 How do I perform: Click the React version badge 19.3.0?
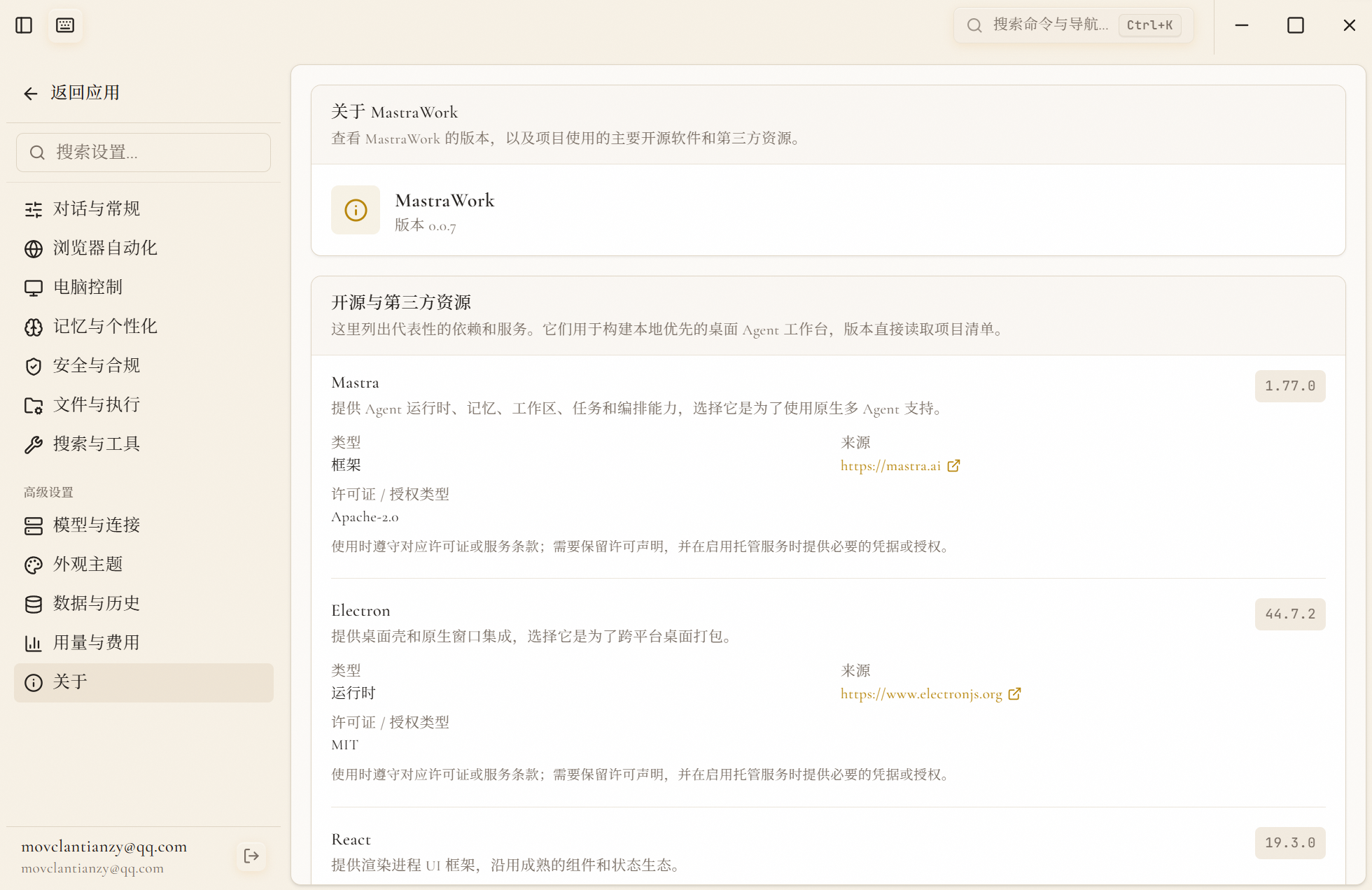click(1290, 843)
